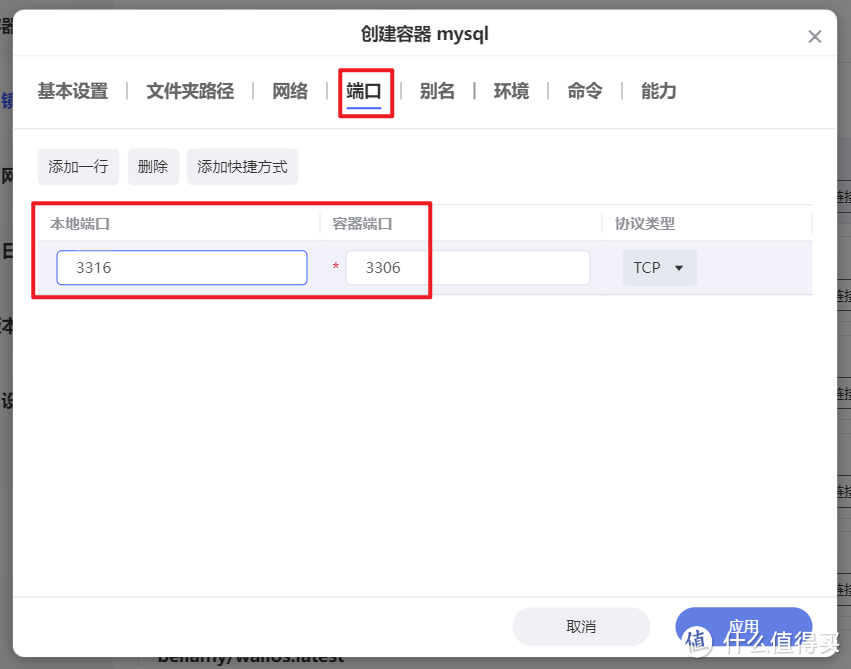Click the 添加一行 button to add a row
The height and width of the screenshot is (669, 851).
pos(78,166)
